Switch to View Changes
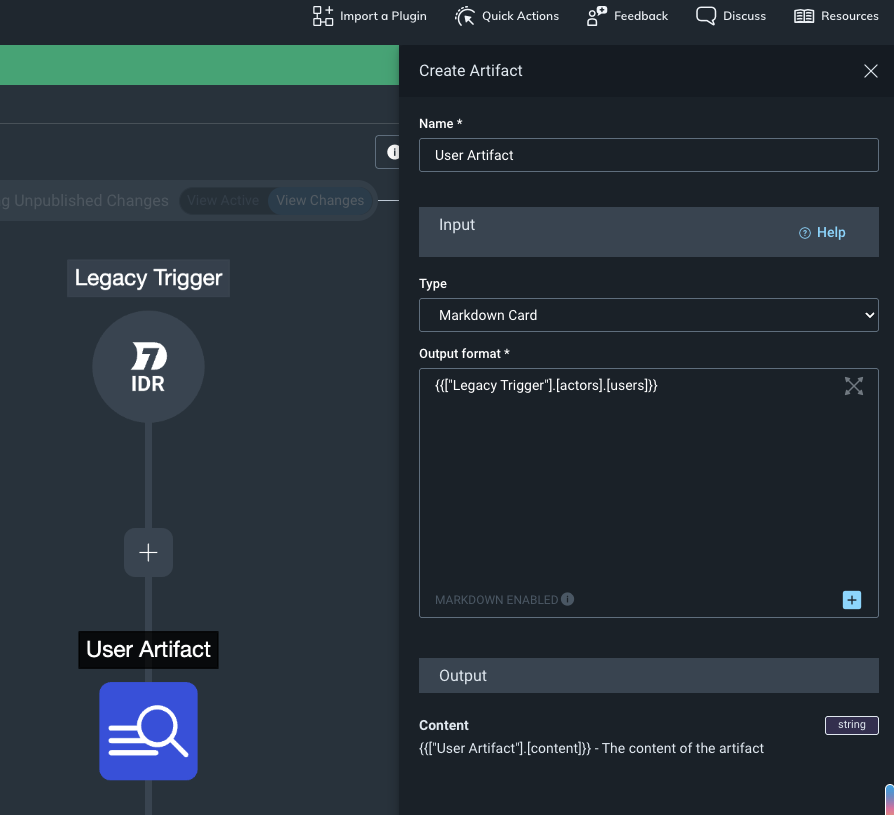Viewport: 894px width, 815px height. pyautogui.click(x=320, y=200)
